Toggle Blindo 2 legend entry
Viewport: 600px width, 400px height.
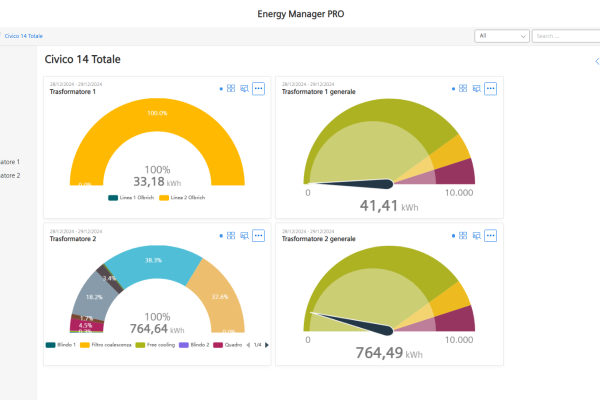pyautogui.click(x=194, y=345)
